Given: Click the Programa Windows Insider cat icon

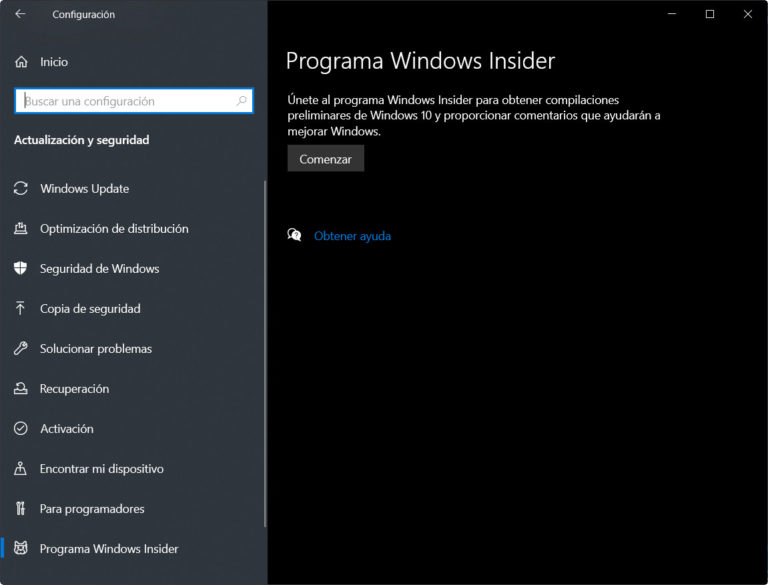Looking at the screenshot, I should click(x=21, y=548).
